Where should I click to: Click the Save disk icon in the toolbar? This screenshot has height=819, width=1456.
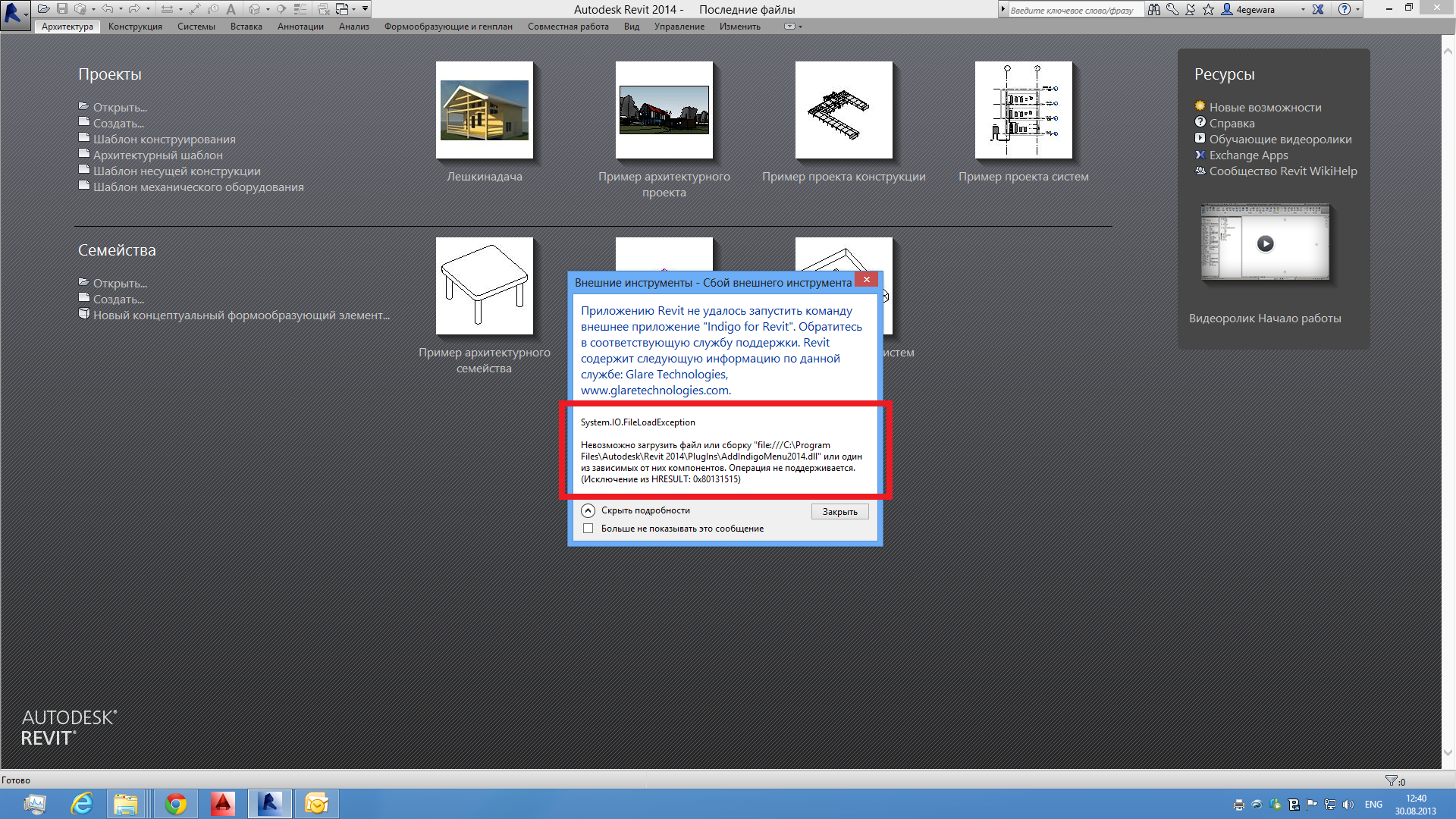[62, 9]
